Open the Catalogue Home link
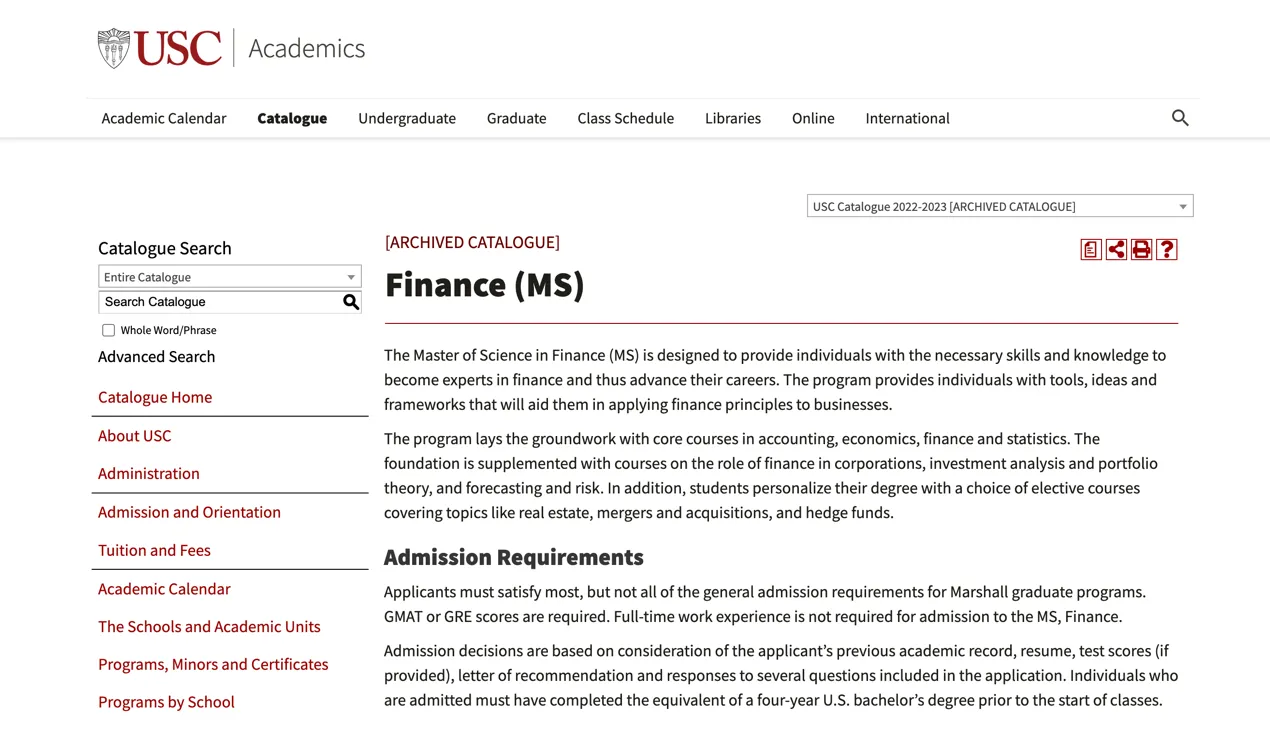This screenshot has height=729, width=1270. (x=155, y=397)
